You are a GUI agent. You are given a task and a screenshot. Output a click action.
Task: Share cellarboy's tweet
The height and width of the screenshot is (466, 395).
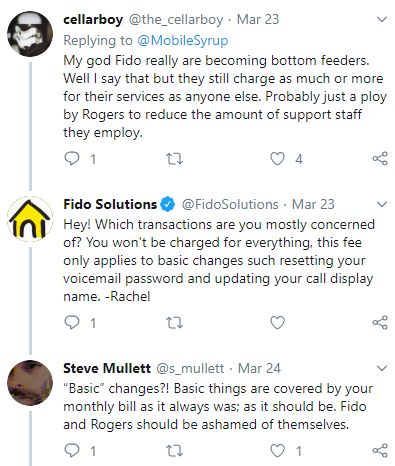(380, 158)
